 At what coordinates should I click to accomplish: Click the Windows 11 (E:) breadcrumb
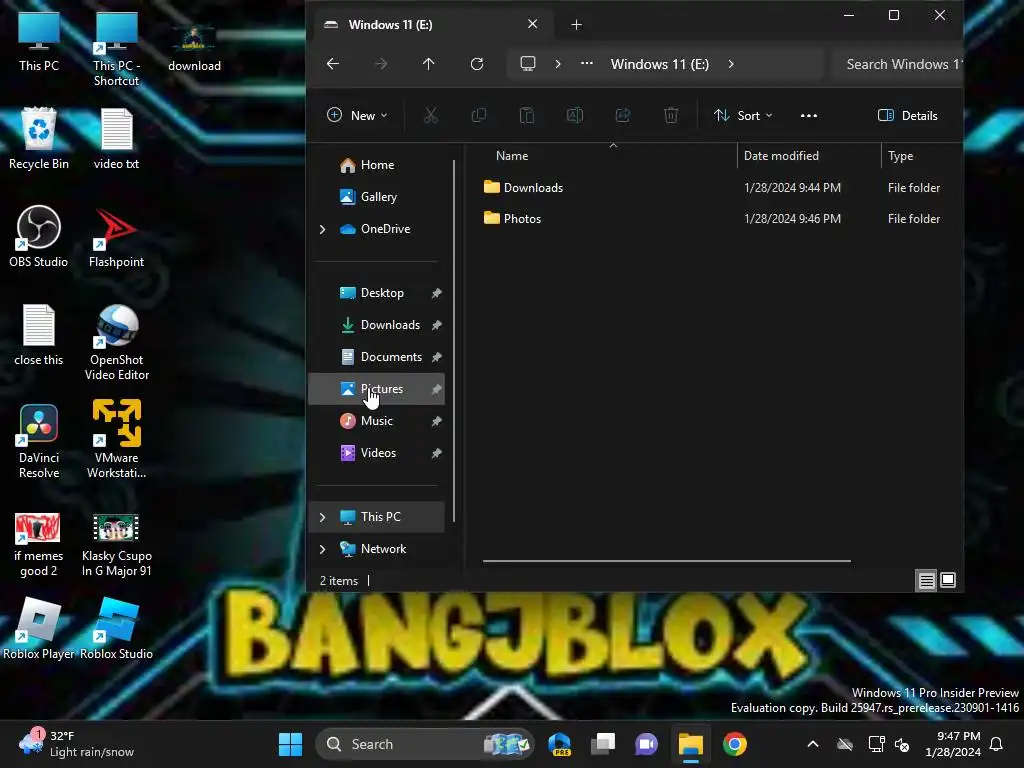[660, 64]
